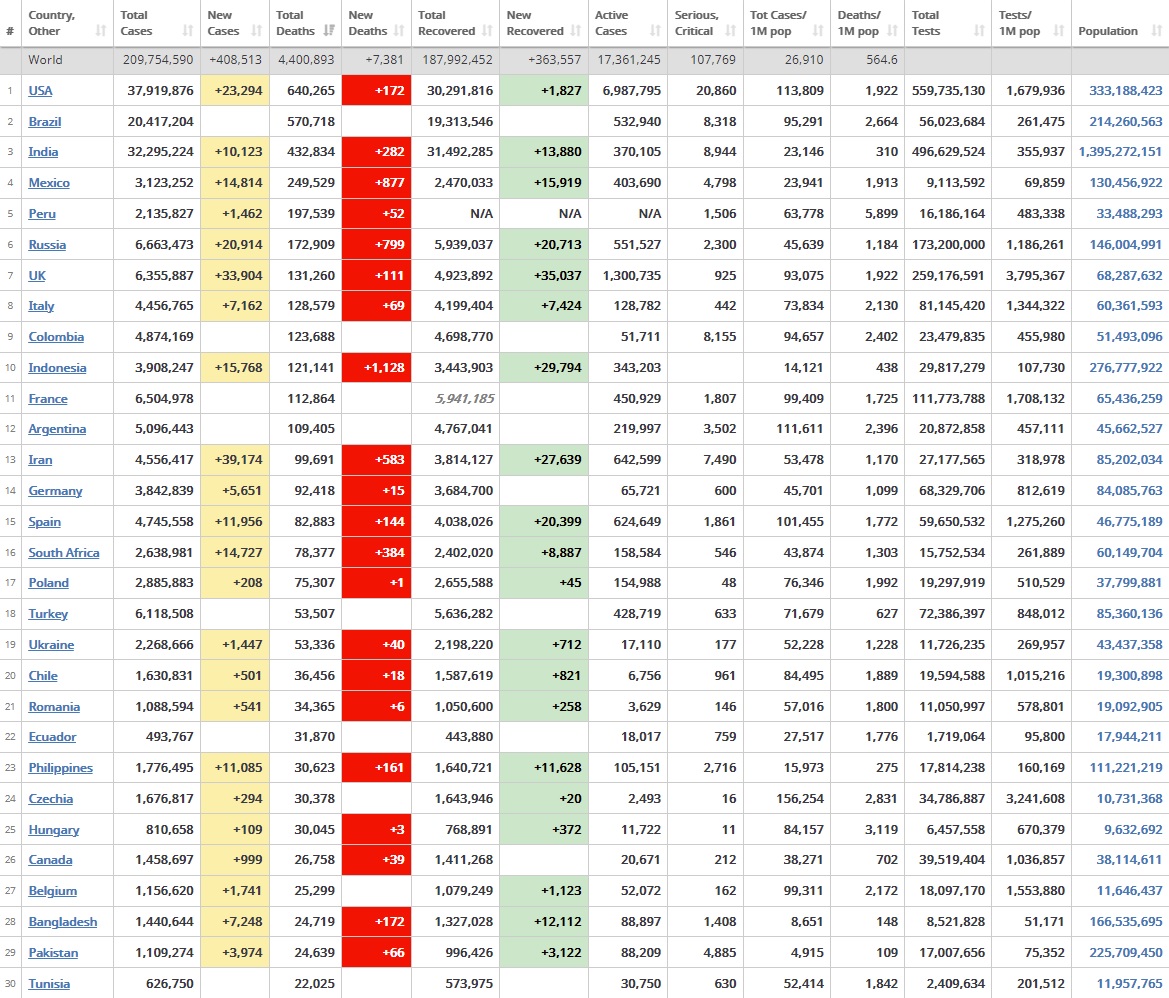Image resolution: width=1169 pixels, height=998 pixels.
Task: Click the New Cases sort arrows icon
Action: pyautogui.click(x=256, y=31)
